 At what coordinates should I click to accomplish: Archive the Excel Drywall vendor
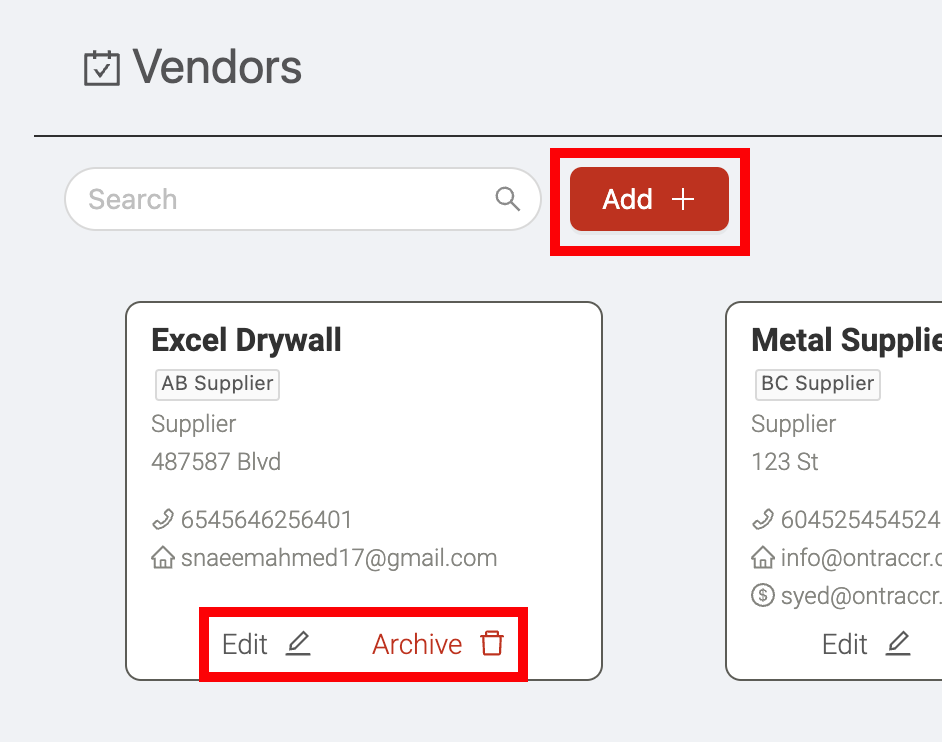pos(438,644)
